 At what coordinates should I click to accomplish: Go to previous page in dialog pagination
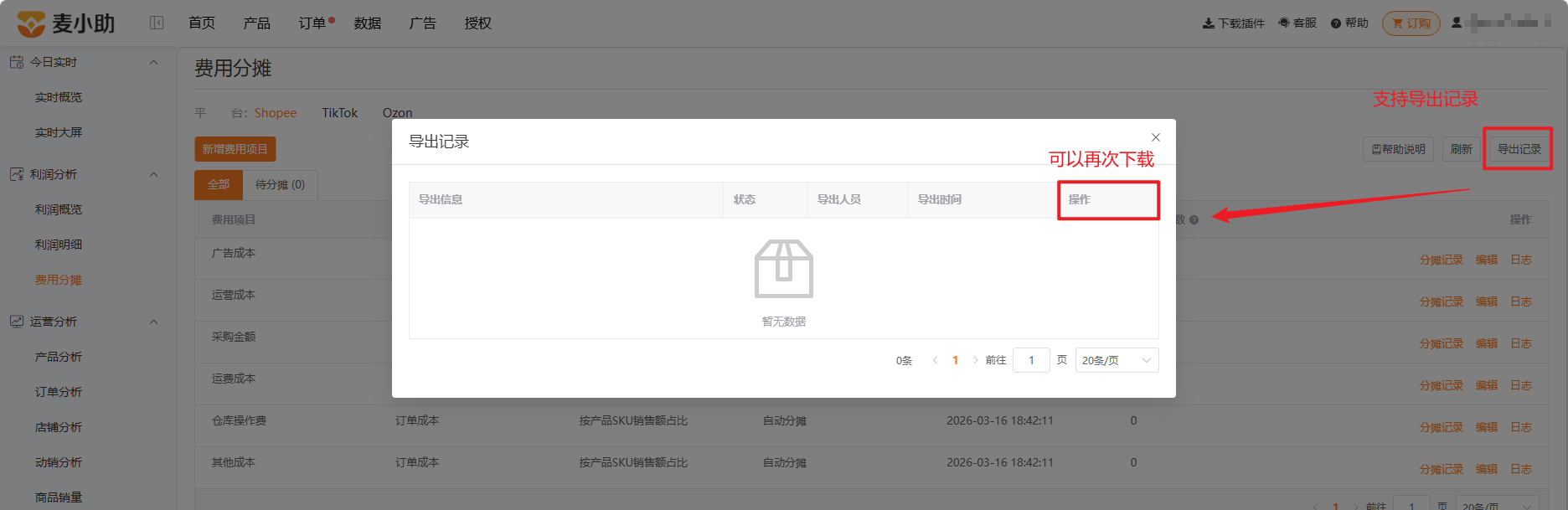935,360
